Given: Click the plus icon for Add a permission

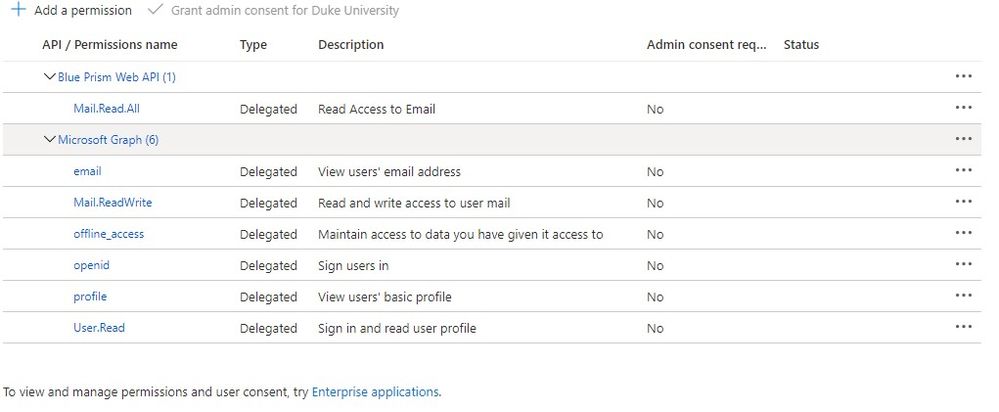Looking at the screenshot, I should click(17, 10).
